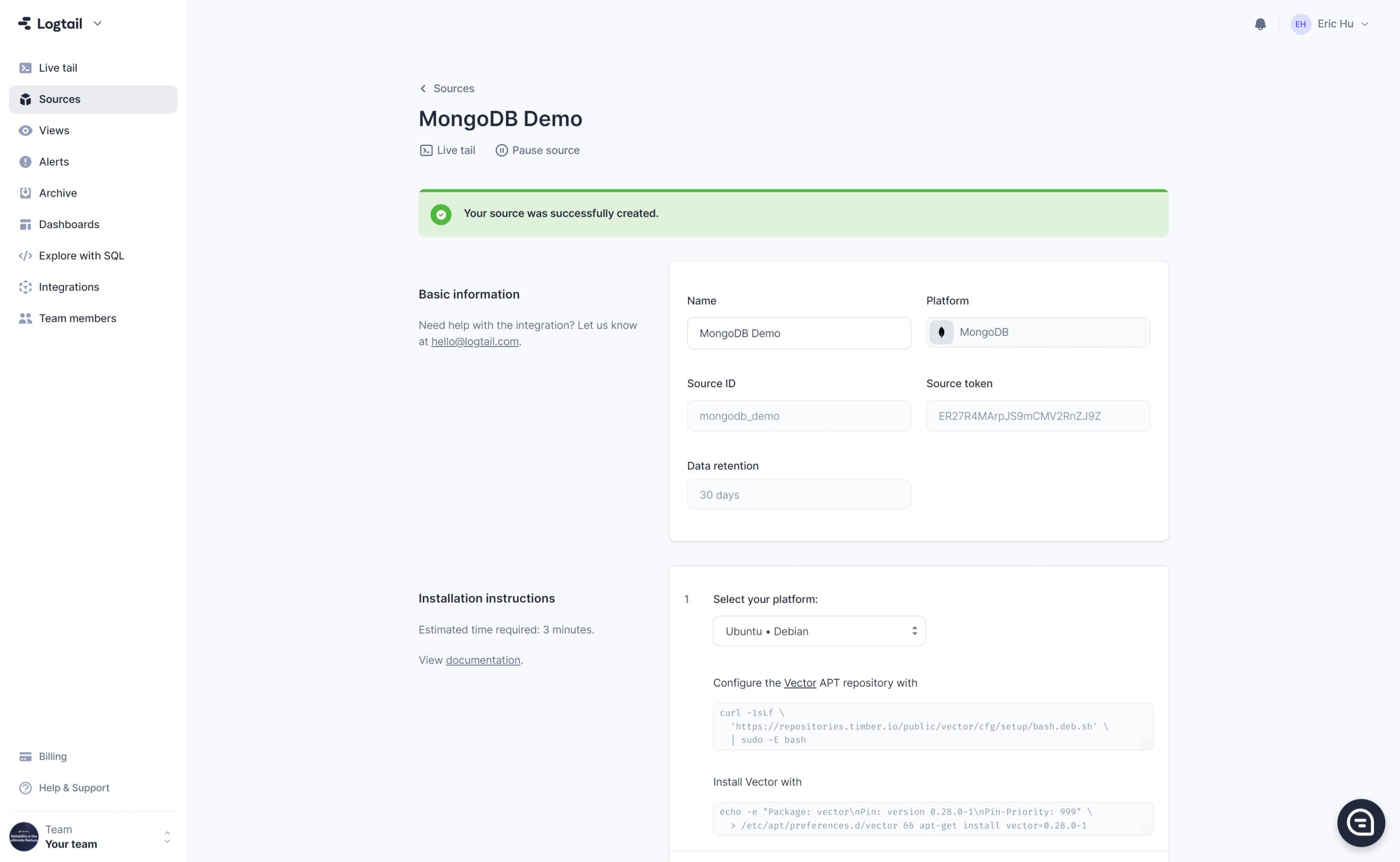This screenshot has height=862, width=1400.
Task: Click the MongoDB leaf platform icon
Action: 941,332
